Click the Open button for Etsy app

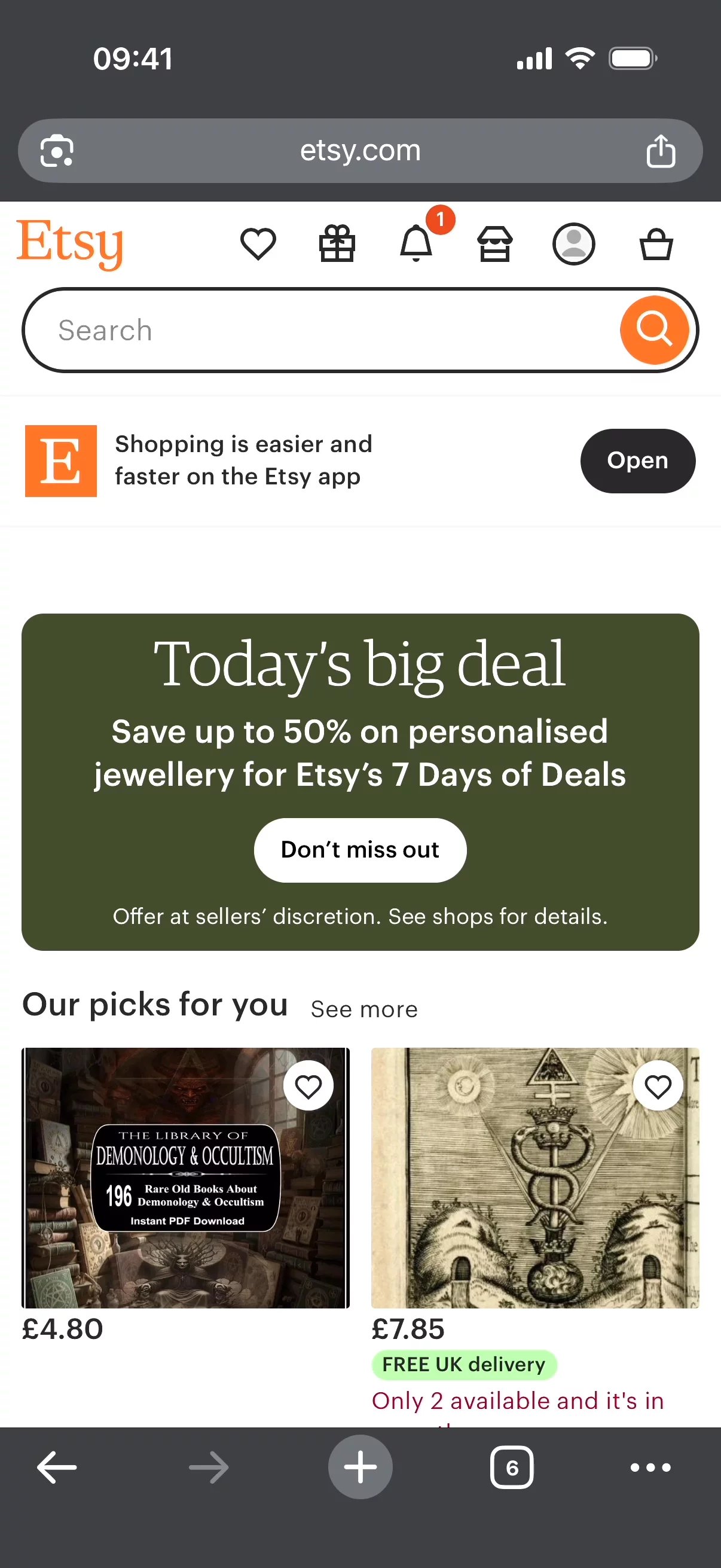click(637, 461)
